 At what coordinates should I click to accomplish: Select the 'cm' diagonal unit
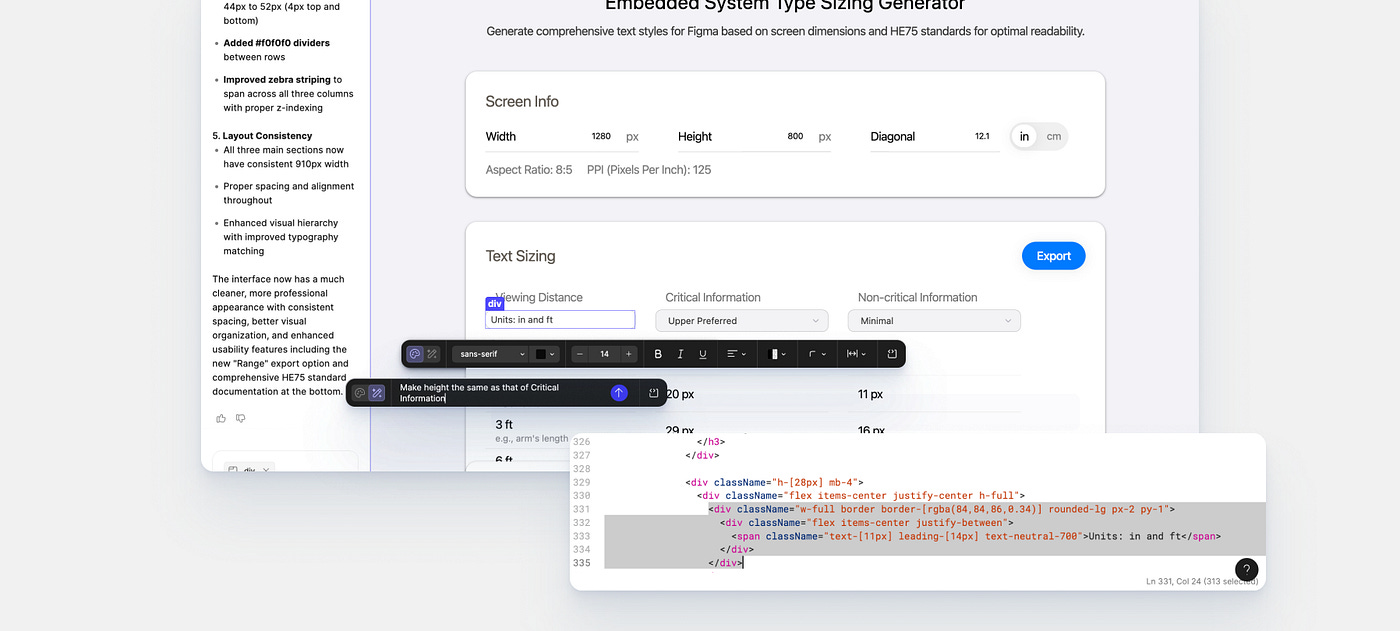coord(1053,137)
